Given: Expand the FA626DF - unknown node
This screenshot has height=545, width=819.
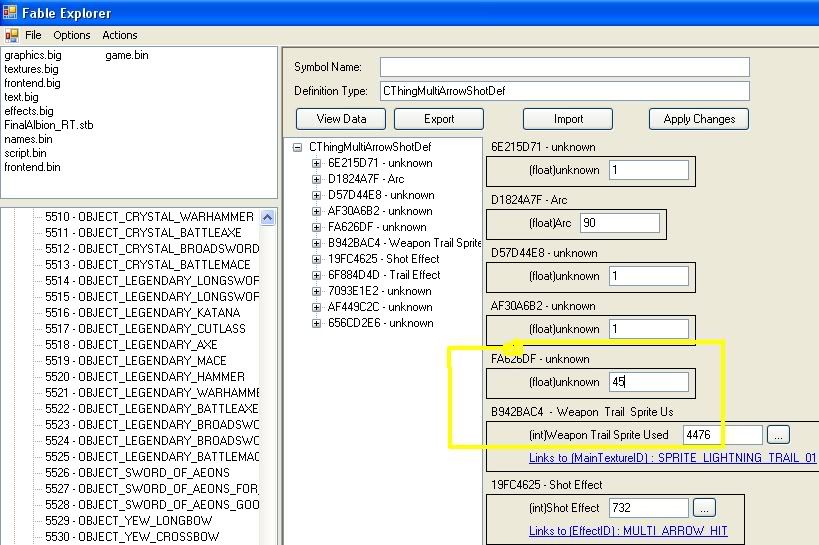Looking at the screenshot, I should click(x=316, y=227).
